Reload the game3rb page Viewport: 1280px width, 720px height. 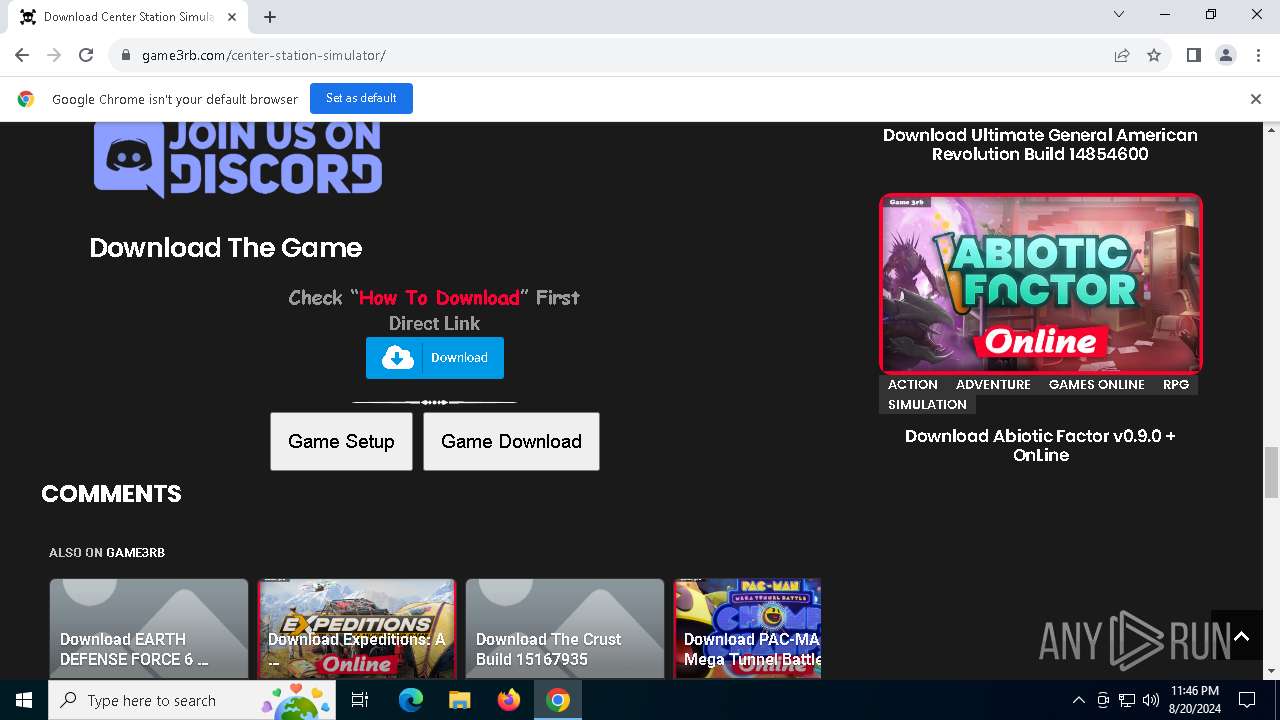click(x=86, y=55)
